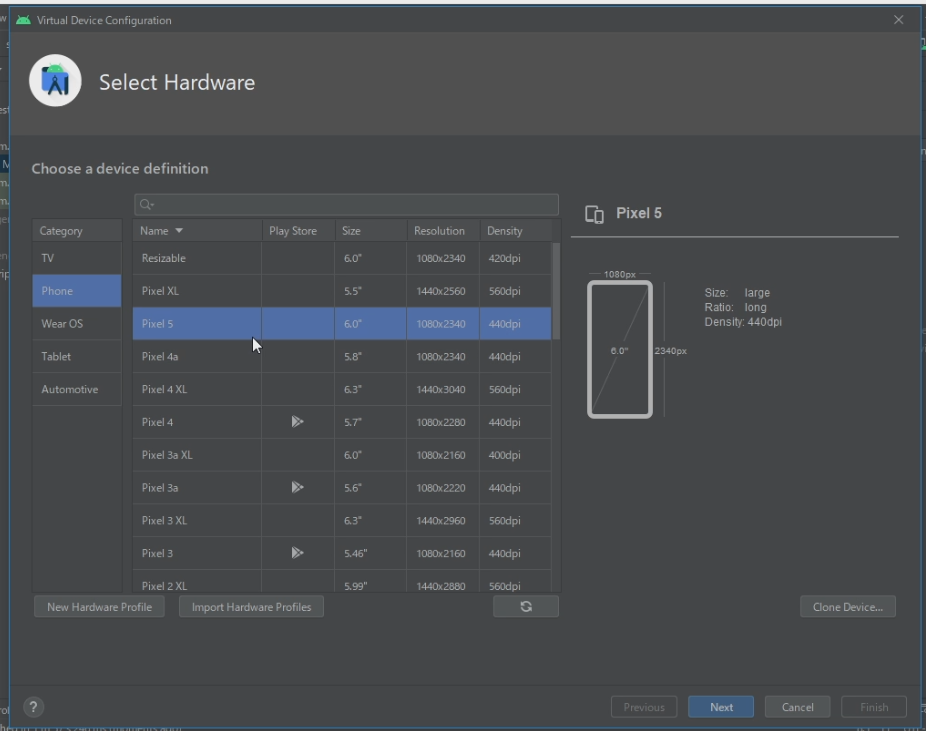Focus the device search input field
Screen dimensions: 926x731
click(350, 205)
